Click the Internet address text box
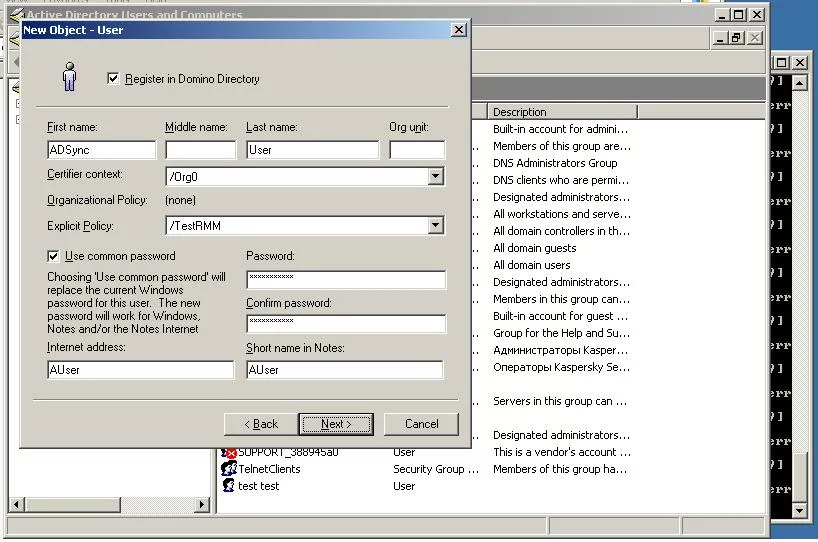 point(140,370)
